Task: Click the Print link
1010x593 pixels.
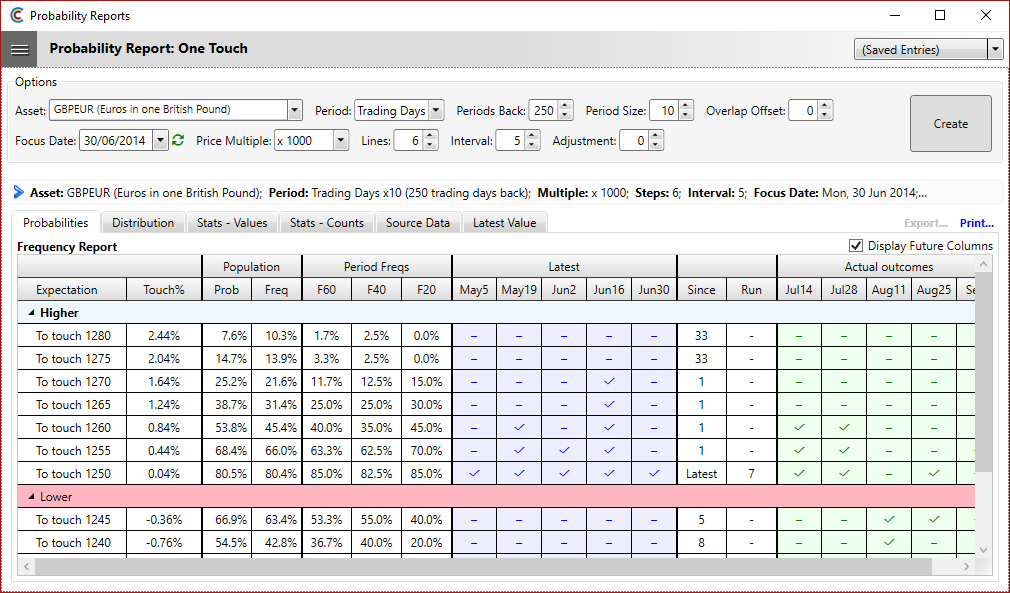Action: [x=976, y=224]
